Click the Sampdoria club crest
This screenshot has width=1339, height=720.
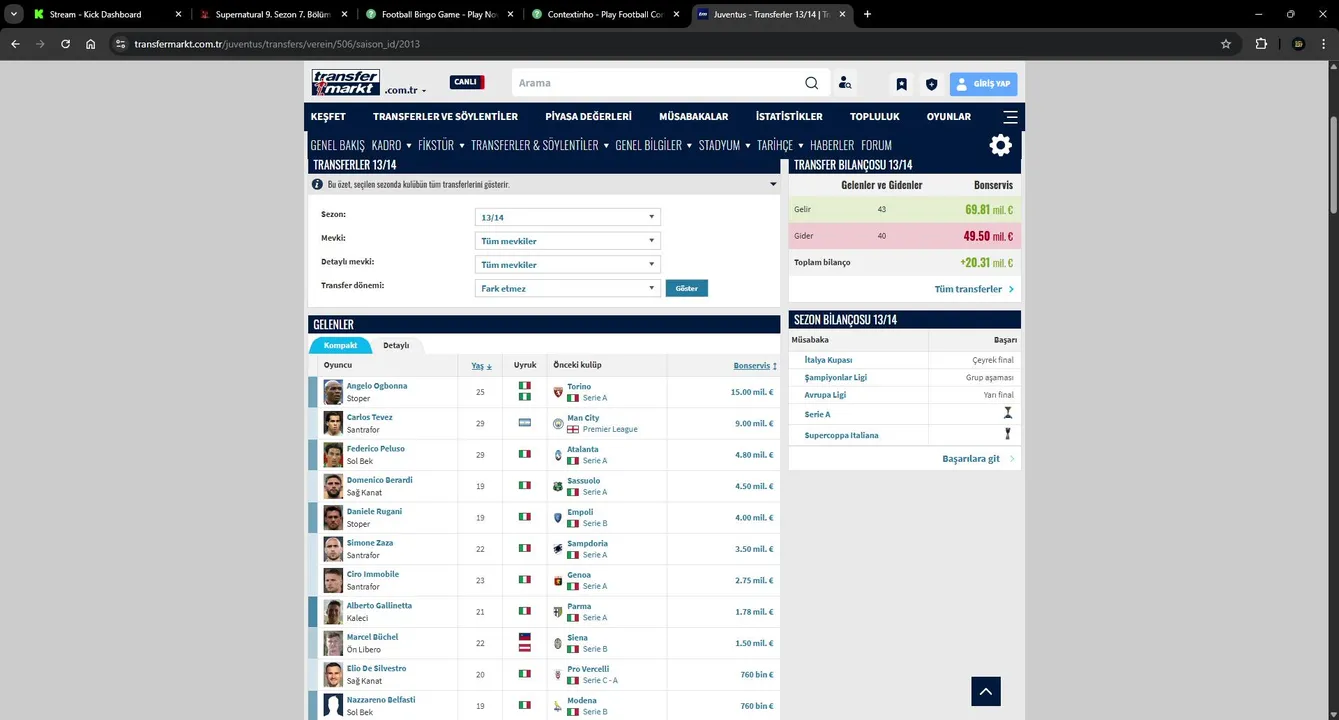coord(558,549)
